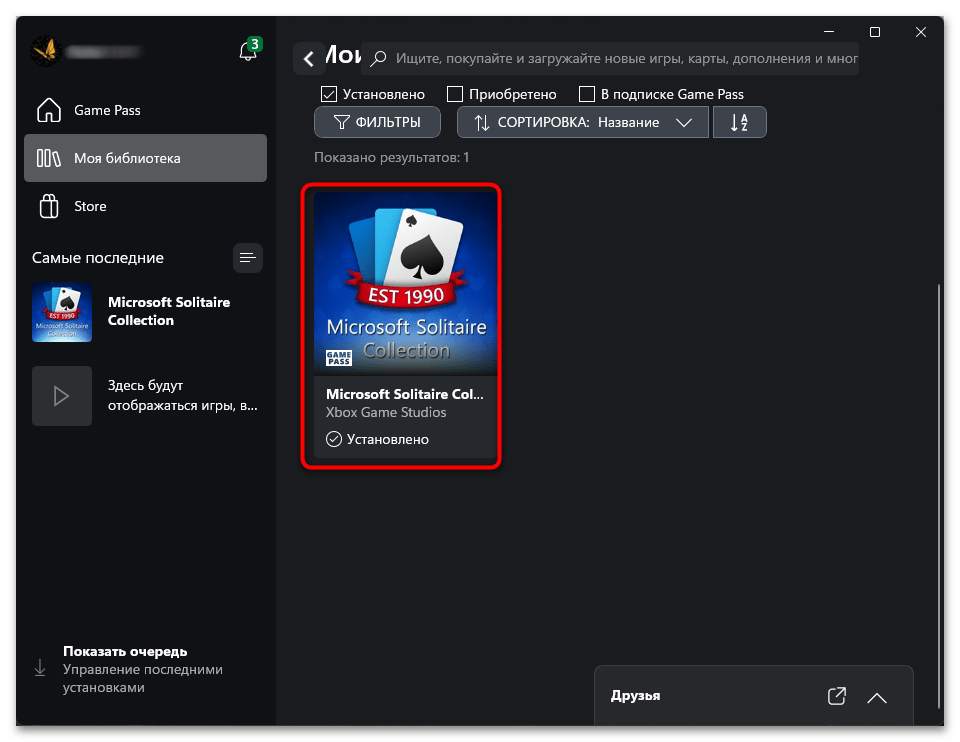Screen dimensions: 960x742
Task: Click Друзья panel title
Action: pyautogui.click(x=636, y=696)
